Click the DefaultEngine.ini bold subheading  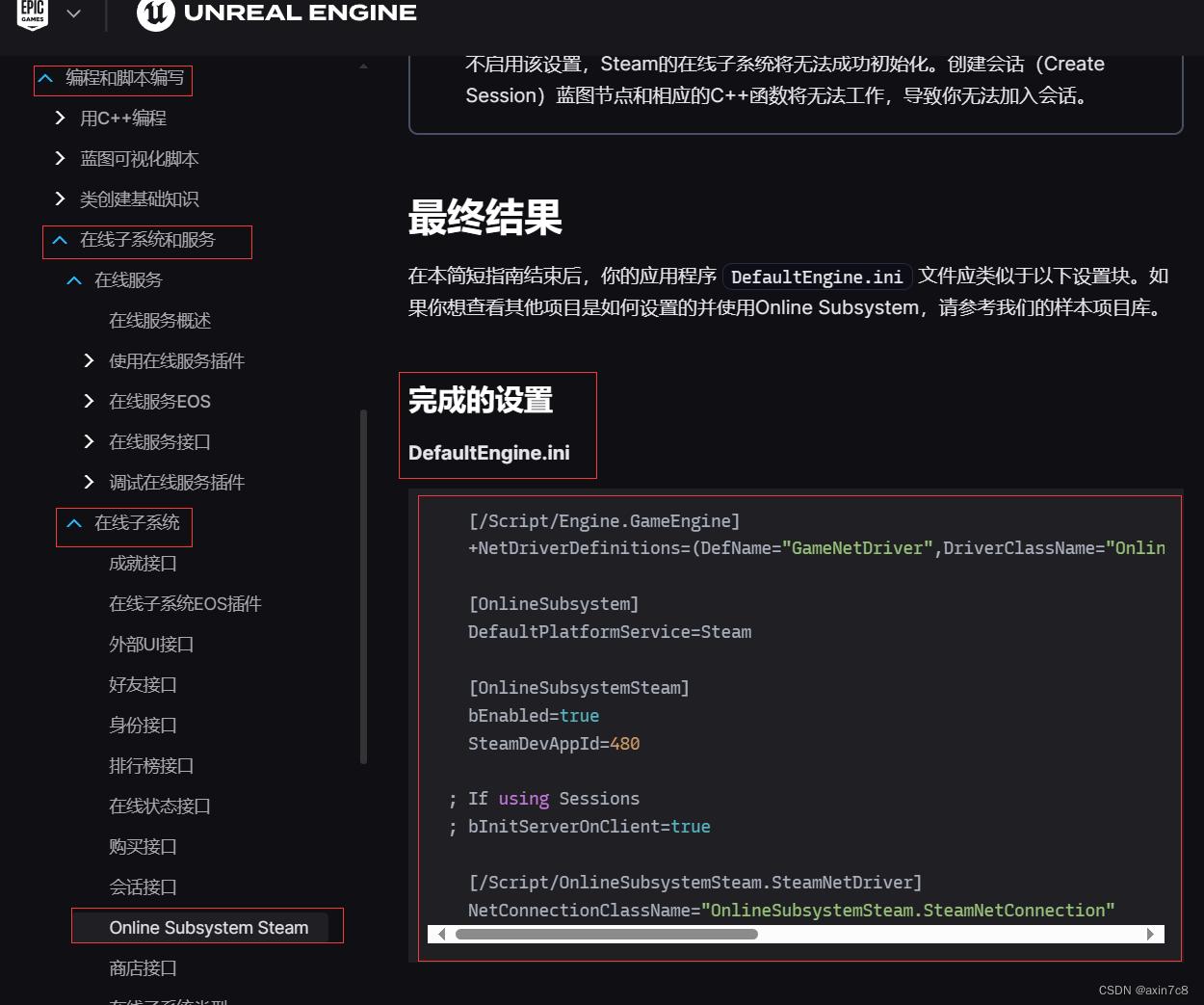point(489,453)
